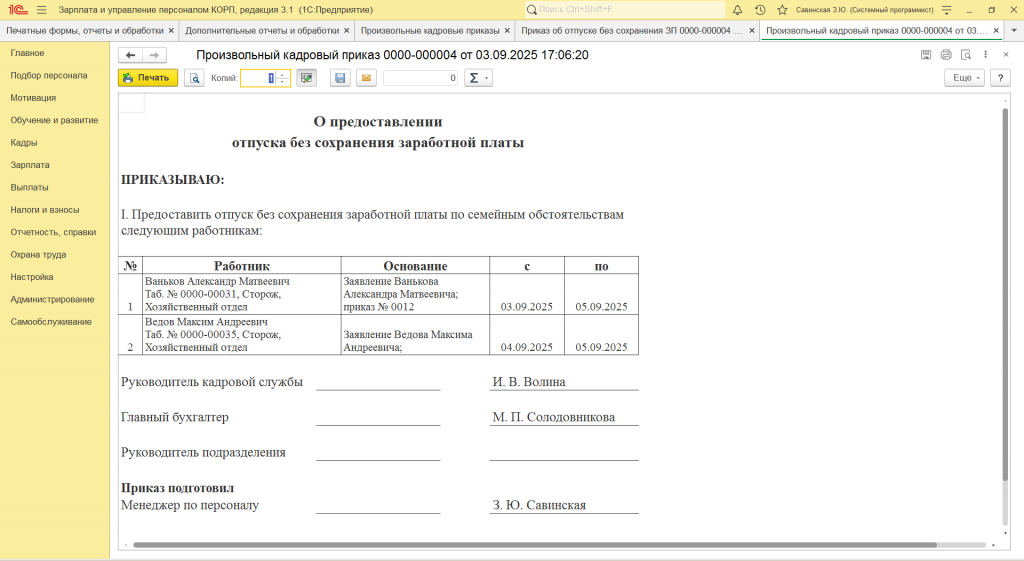The width and height of the screenshot is (1024, 561).
Task: Click the vertical scrollbar of the document
Action: pos(1005,294)
